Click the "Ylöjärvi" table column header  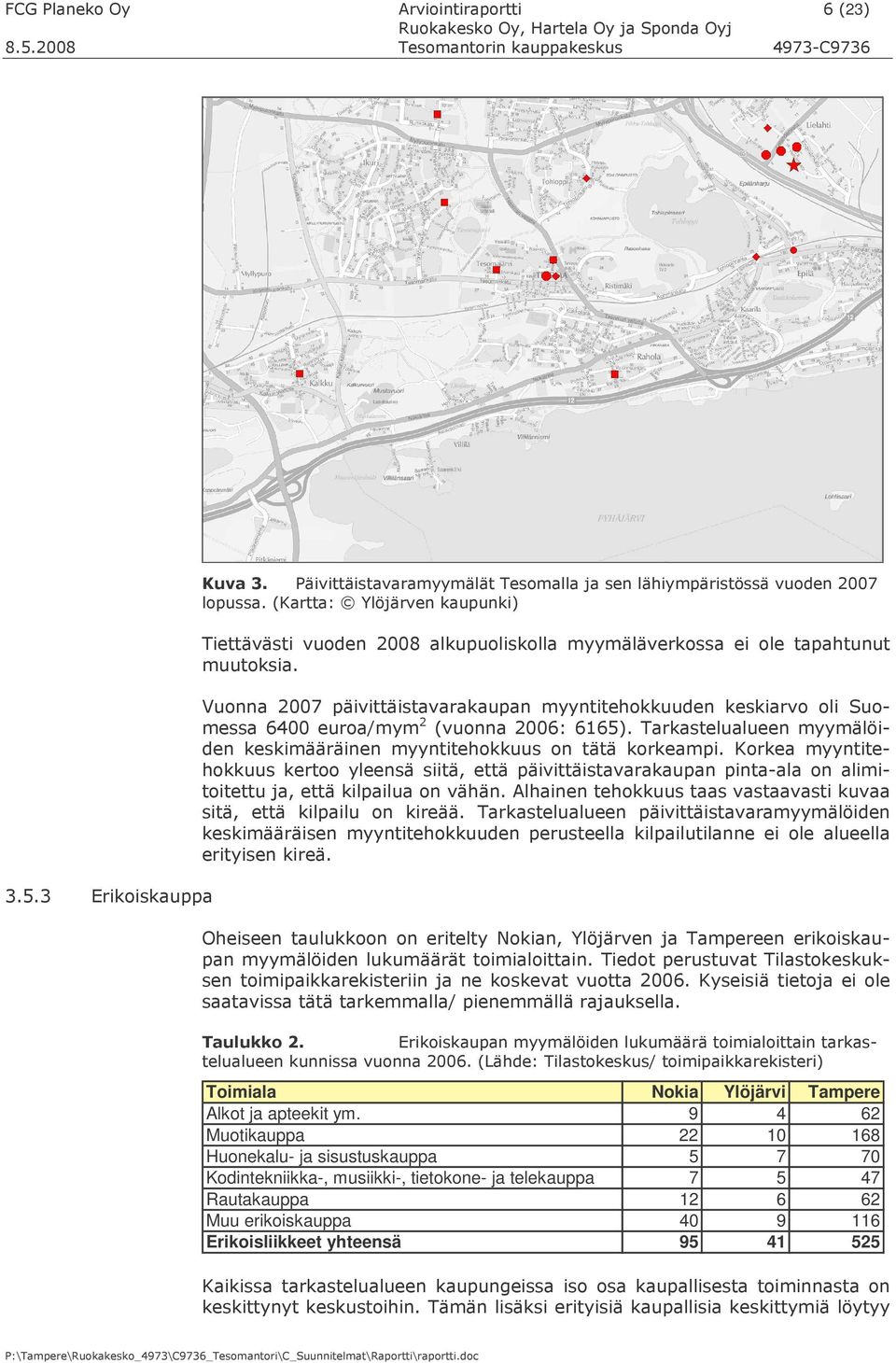(755, 1091)
